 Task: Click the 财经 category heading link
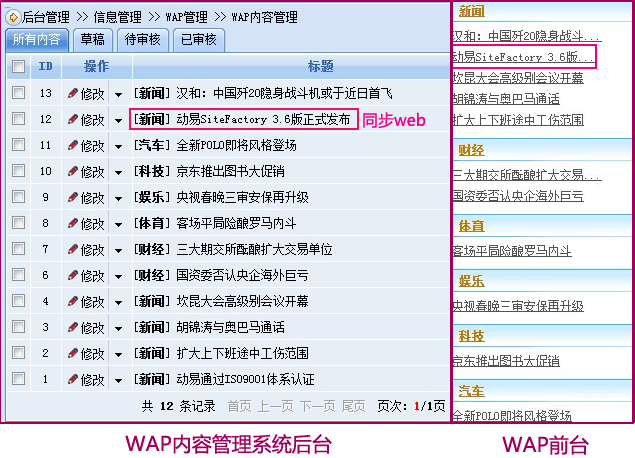point(471,151)
